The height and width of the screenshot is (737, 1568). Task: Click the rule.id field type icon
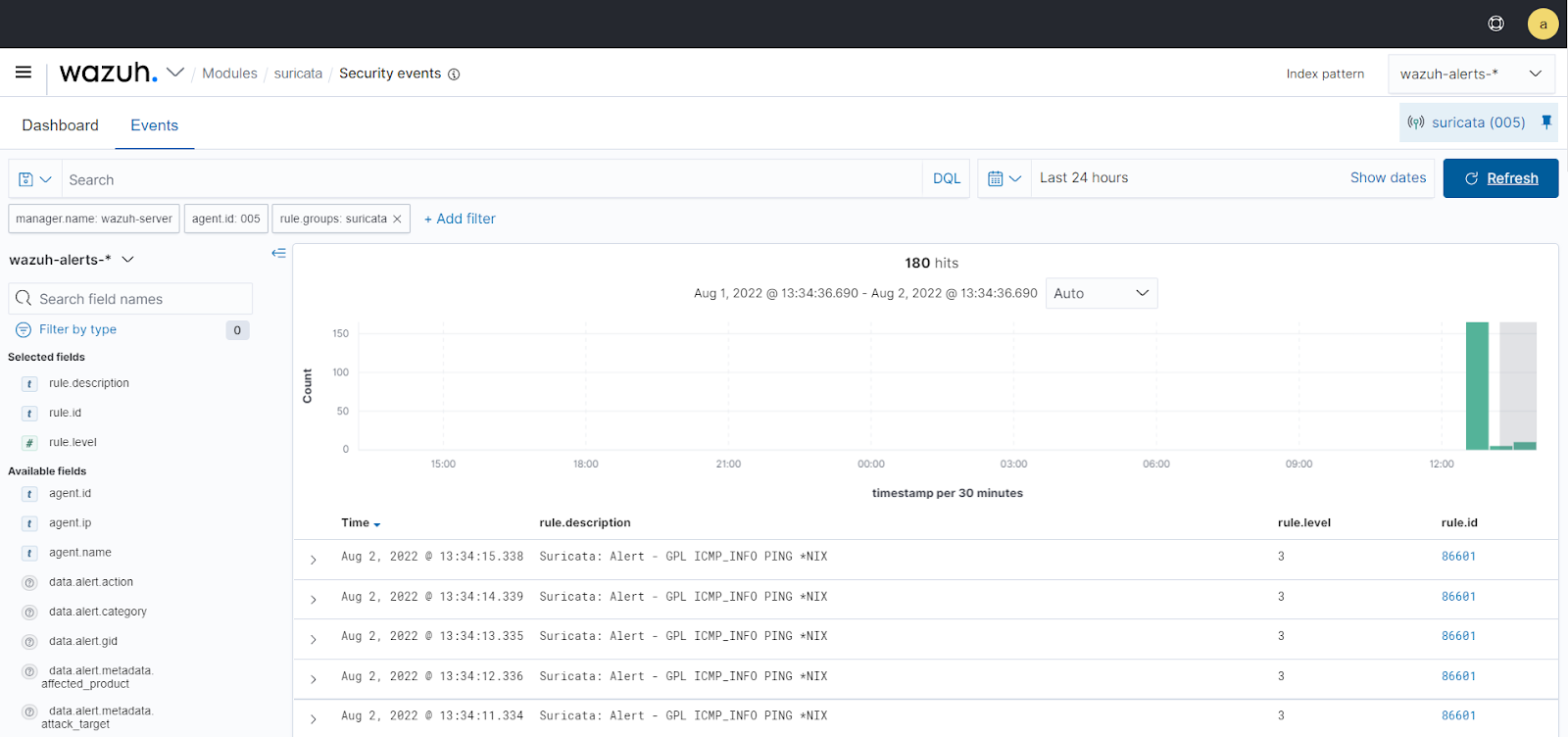click(x=29, y=414)
